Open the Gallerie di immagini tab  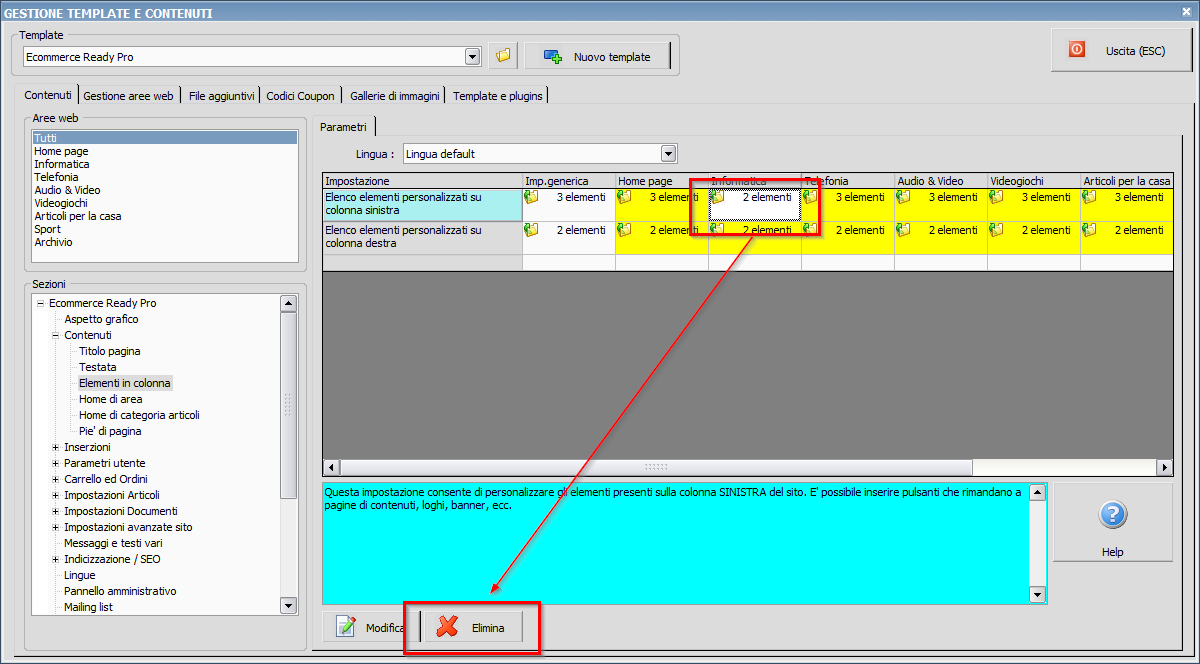pyautogui.click(x=394, y=96)
